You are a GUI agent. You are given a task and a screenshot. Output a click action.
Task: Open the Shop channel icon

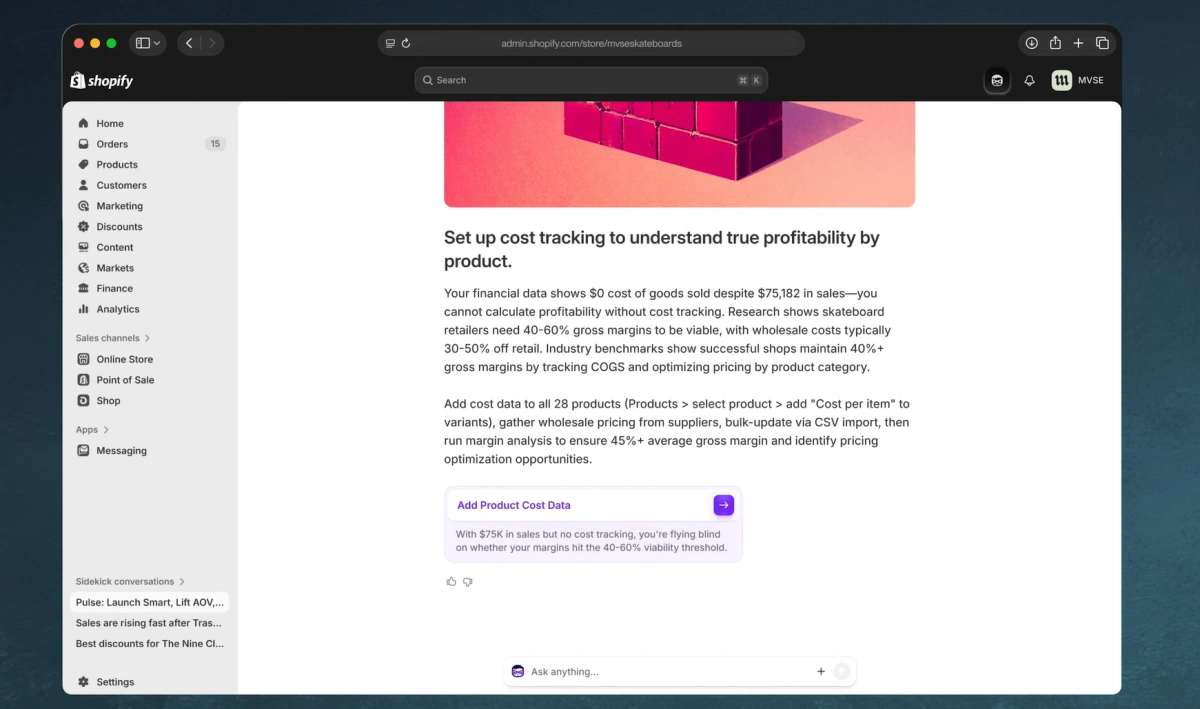[x=84, y=401]
